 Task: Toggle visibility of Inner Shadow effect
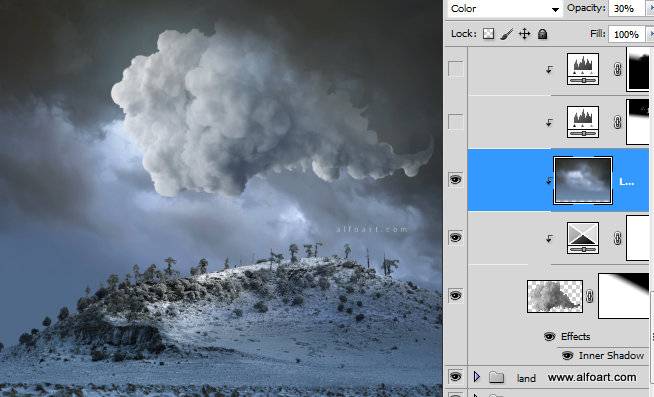[x=567, y=356]
